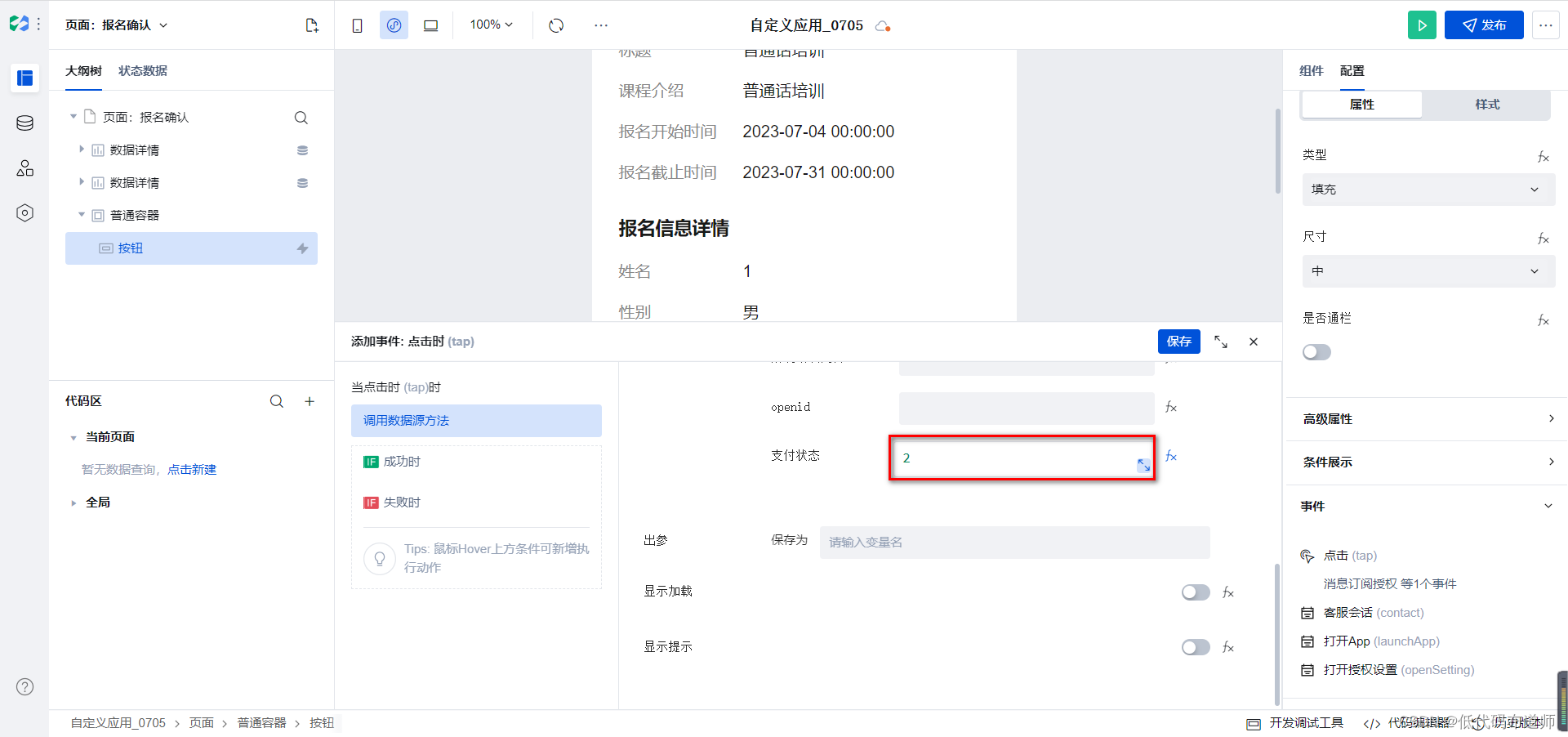Open the data source database icon
Image resolution: width=1568 pixels, height=737 pixels.
point(24,123)
